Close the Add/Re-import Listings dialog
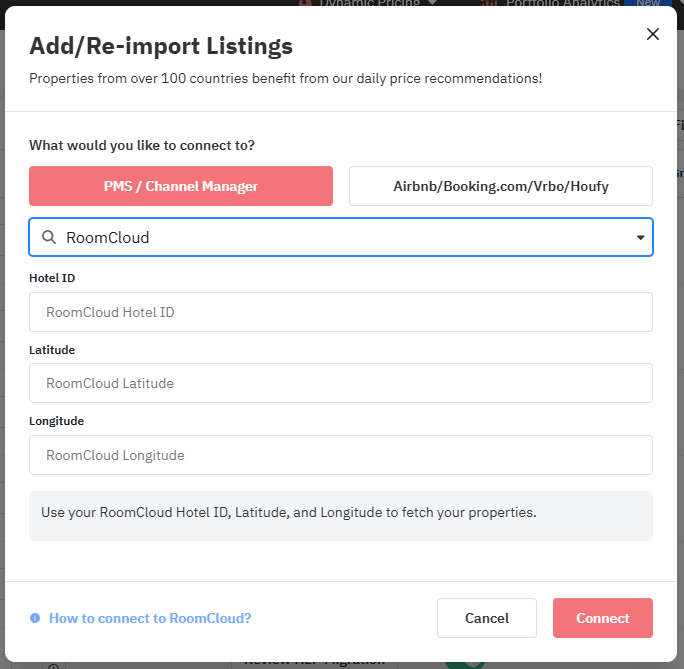Screen dimensions: 684x669 click(653, 34)
